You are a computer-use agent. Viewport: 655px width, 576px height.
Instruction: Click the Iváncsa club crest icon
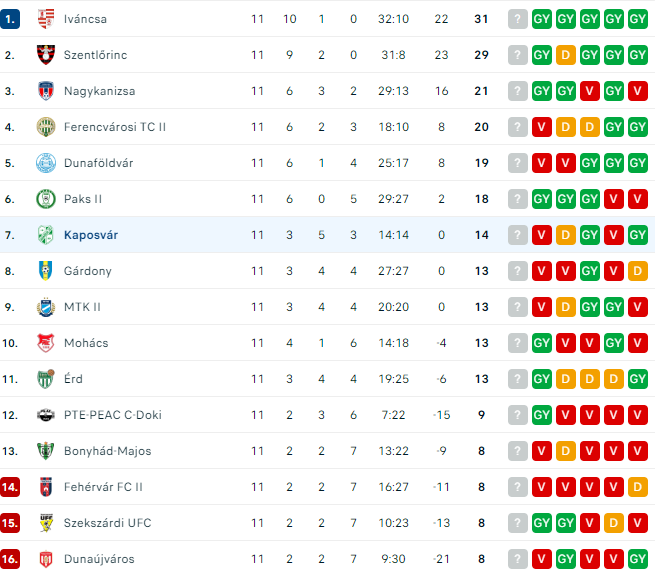[x=46, y=19]
